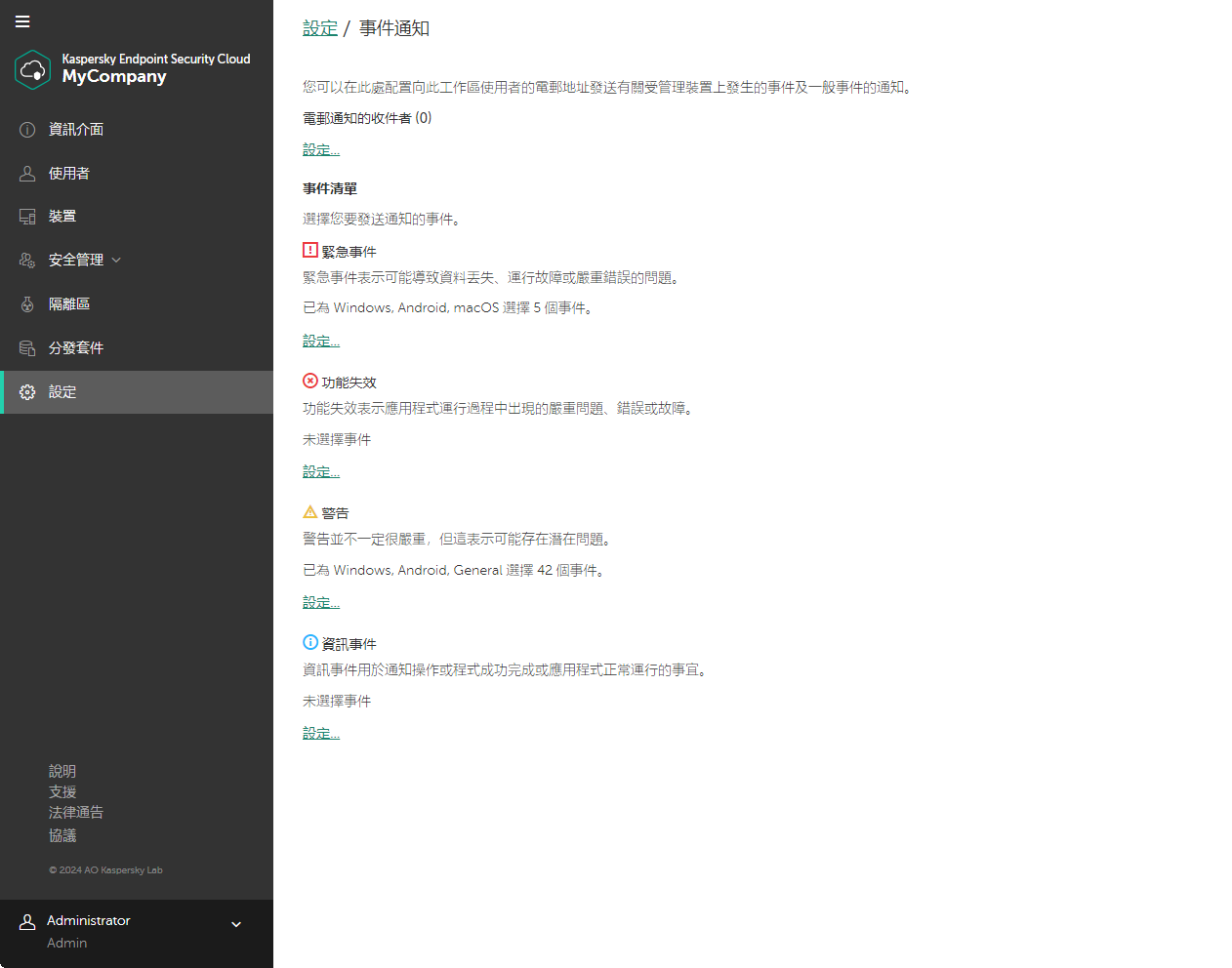The height and width of the screenshot is (968, 1232).
Task: Open the 法律通告 legal notices link
Action: [x=75, y=812]
